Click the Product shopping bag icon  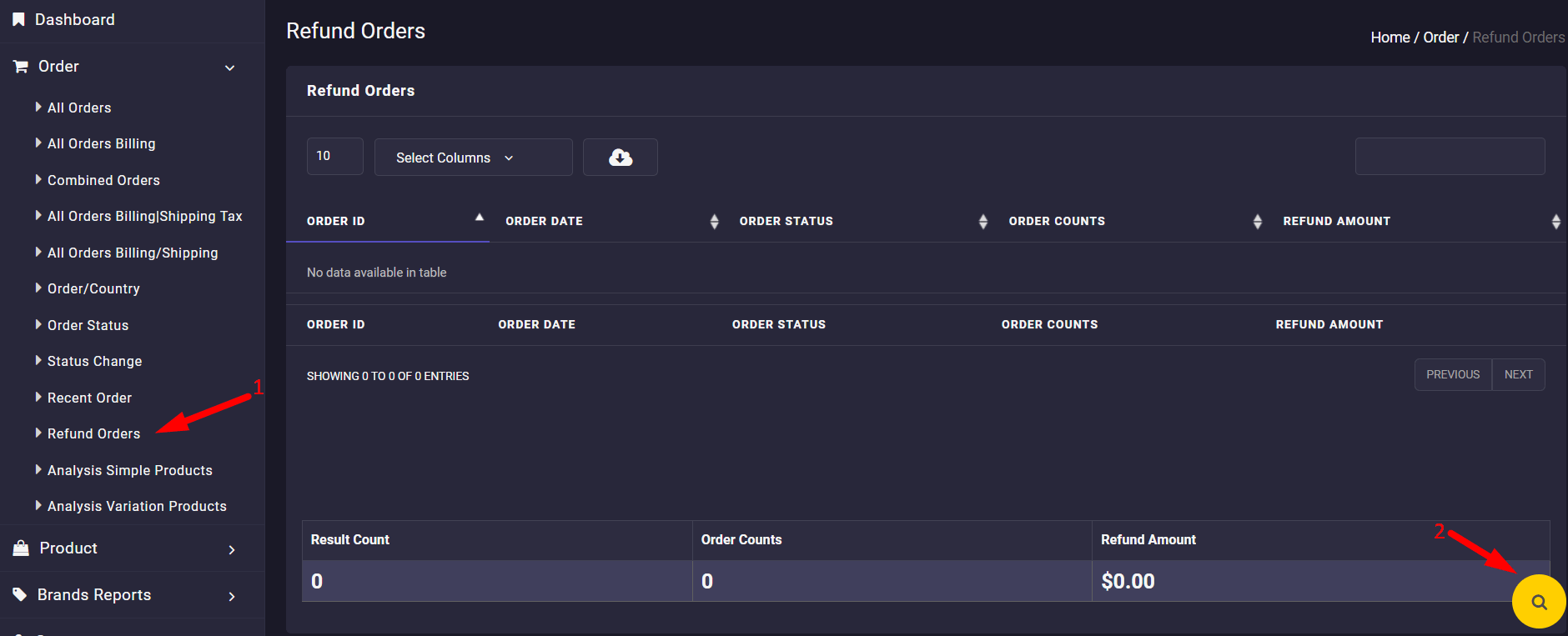[21, 548]
